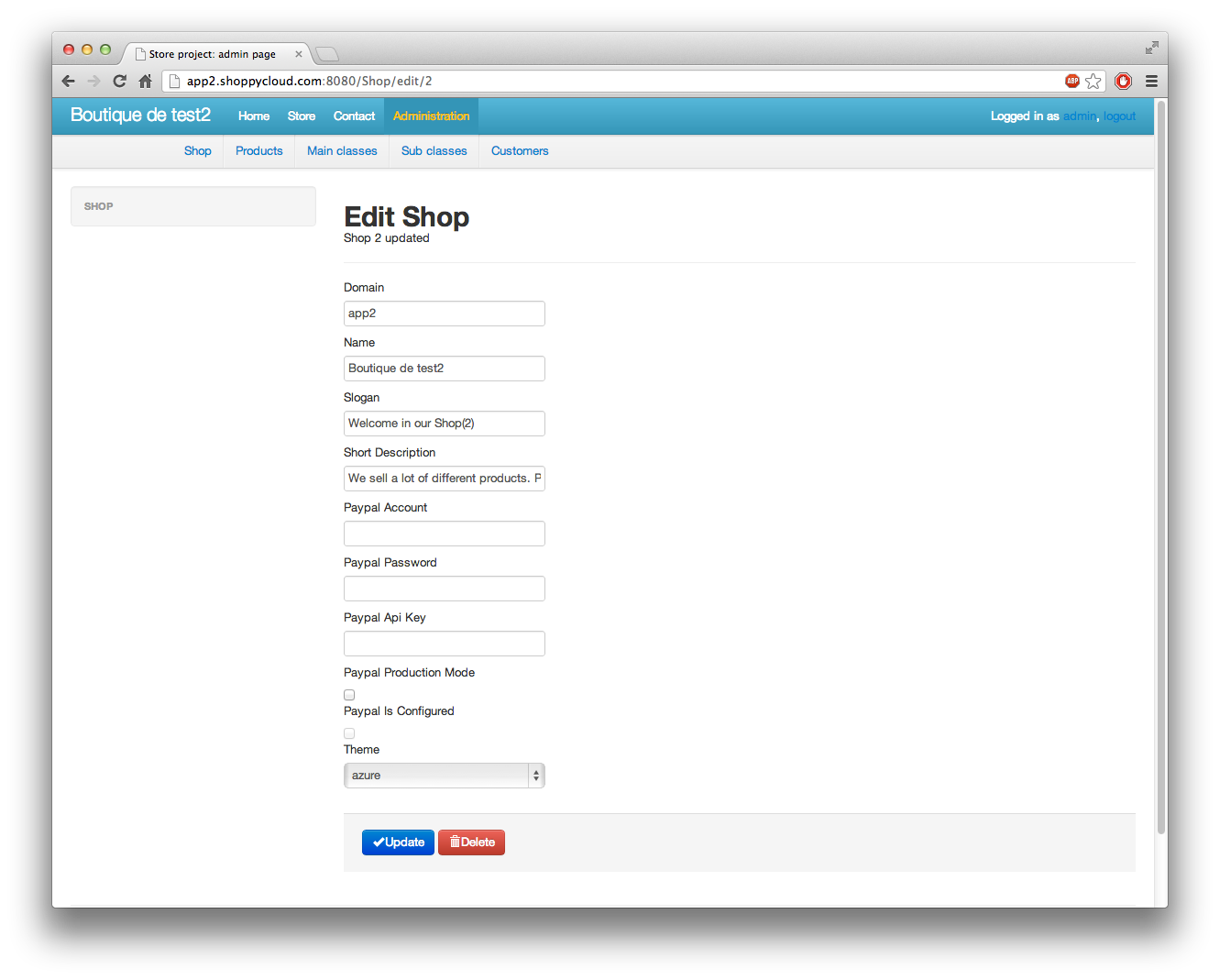Open the Adblock Plus extension icon
The height and width of the screenshot is (980, 1220).
(x=1072, y=81)
